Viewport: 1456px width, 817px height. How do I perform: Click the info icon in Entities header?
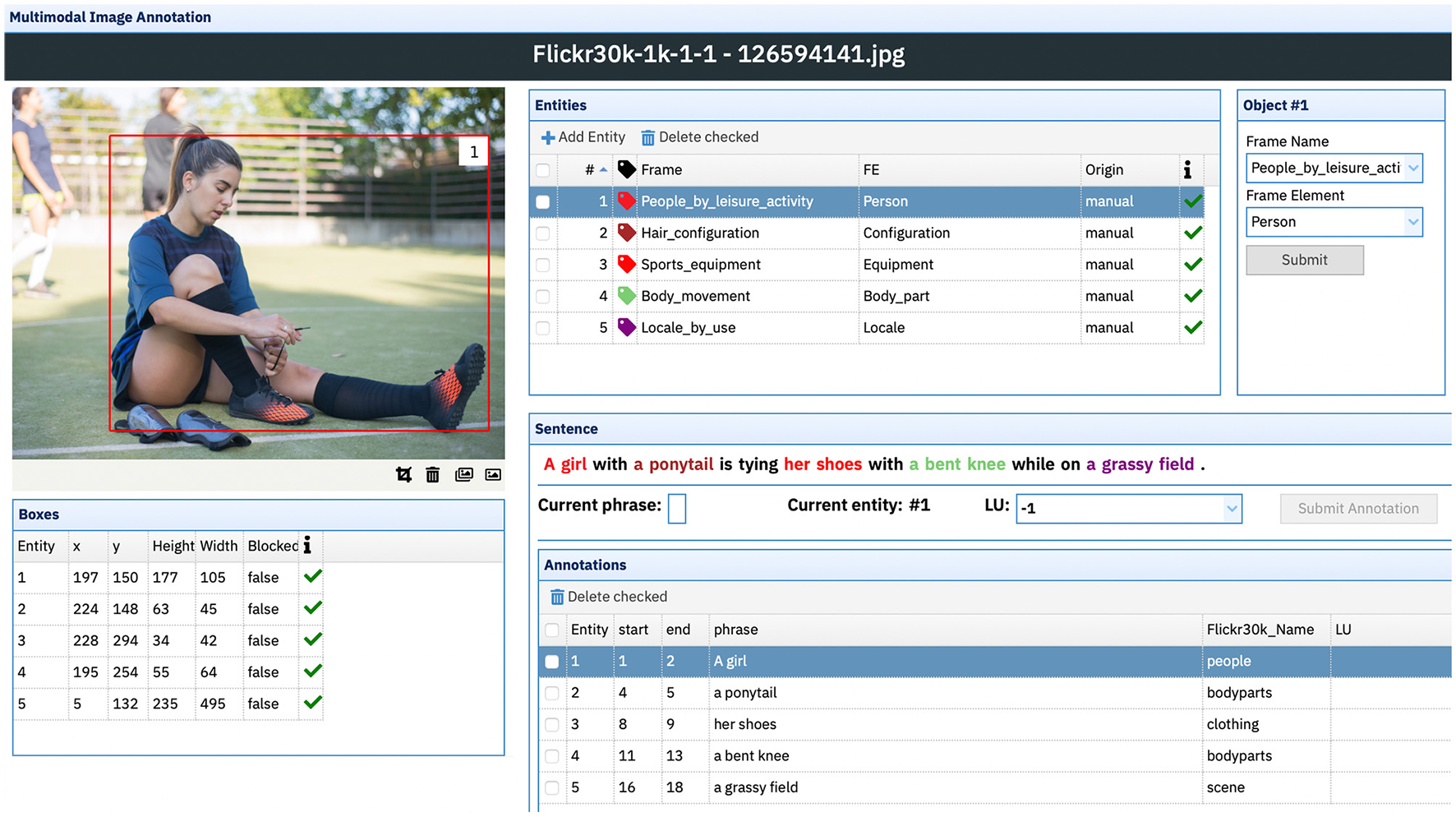(x=1187, y=170)
